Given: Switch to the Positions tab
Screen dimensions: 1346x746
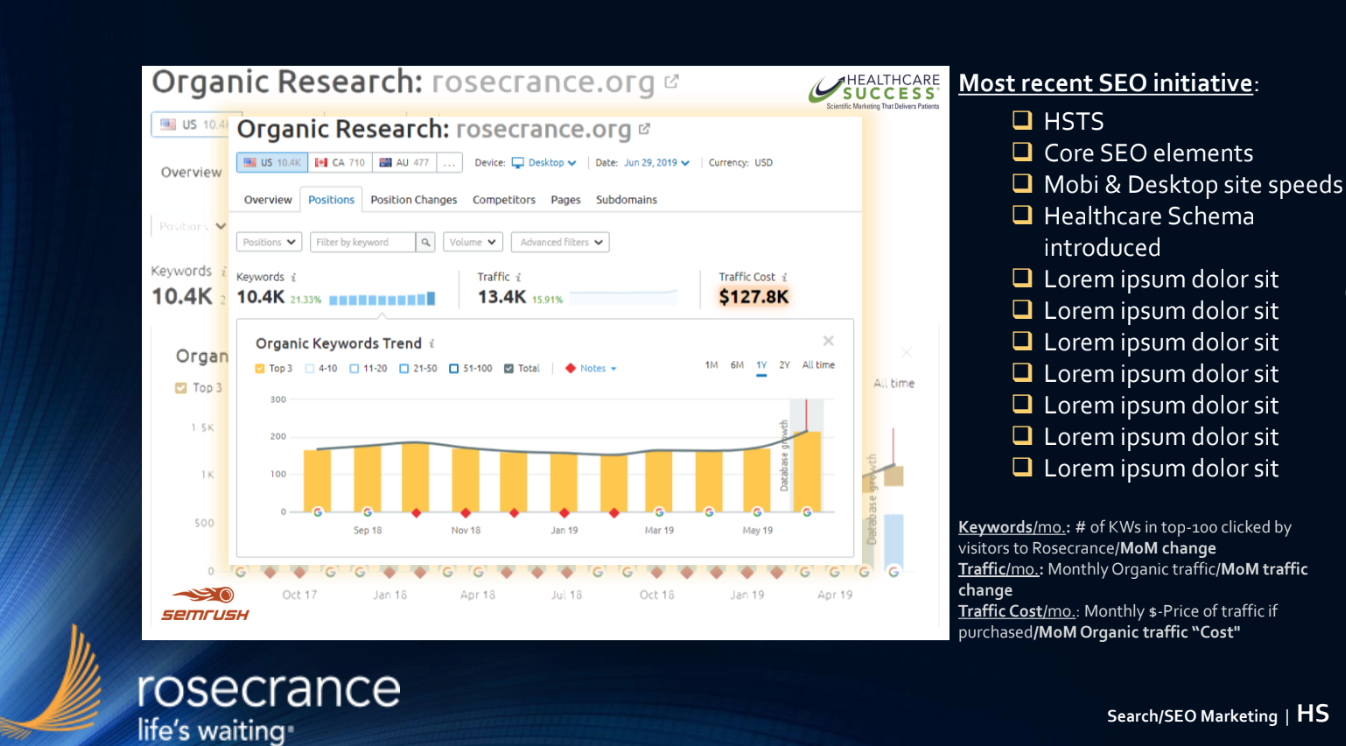Looking at the screenshot, I should (331, 200).
